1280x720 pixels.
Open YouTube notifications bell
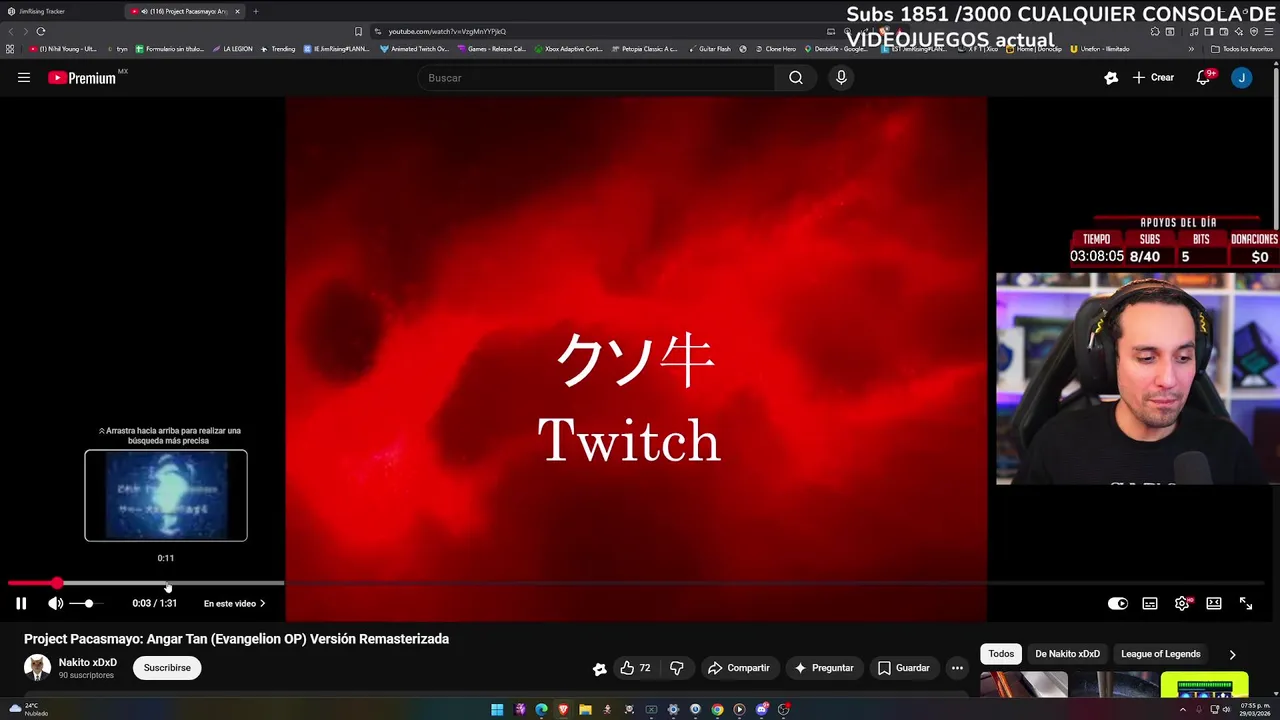pyautogui.click(x=1204, y=77)
